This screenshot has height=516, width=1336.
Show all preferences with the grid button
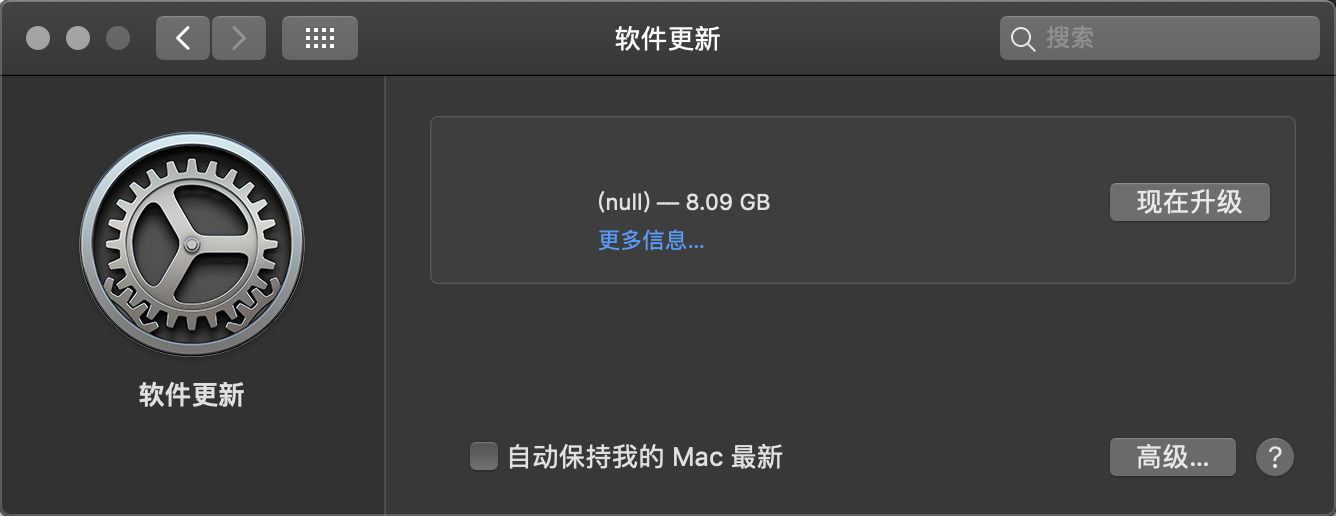click(319, 39)
